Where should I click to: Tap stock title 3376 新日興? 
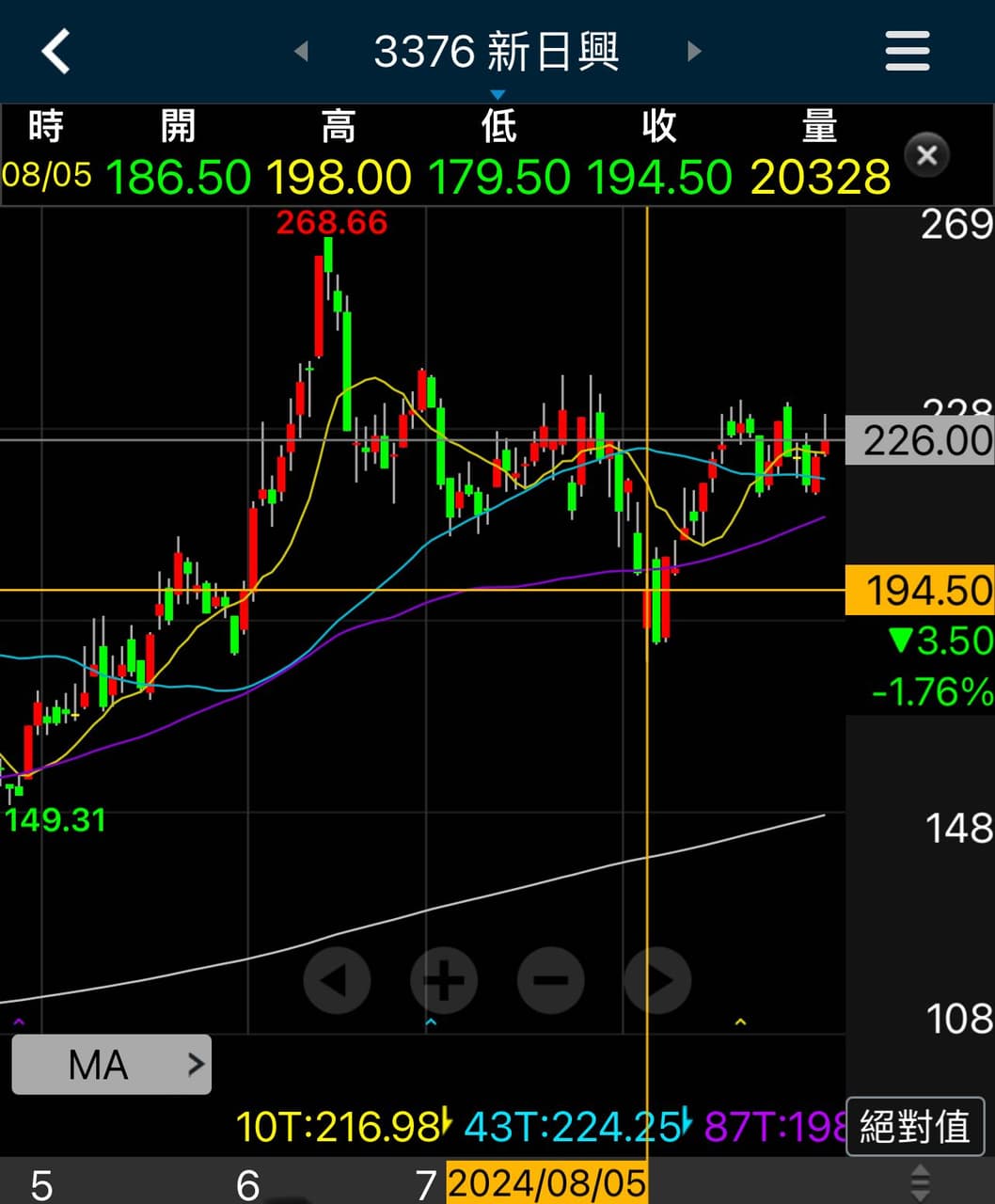pos(497,51)
